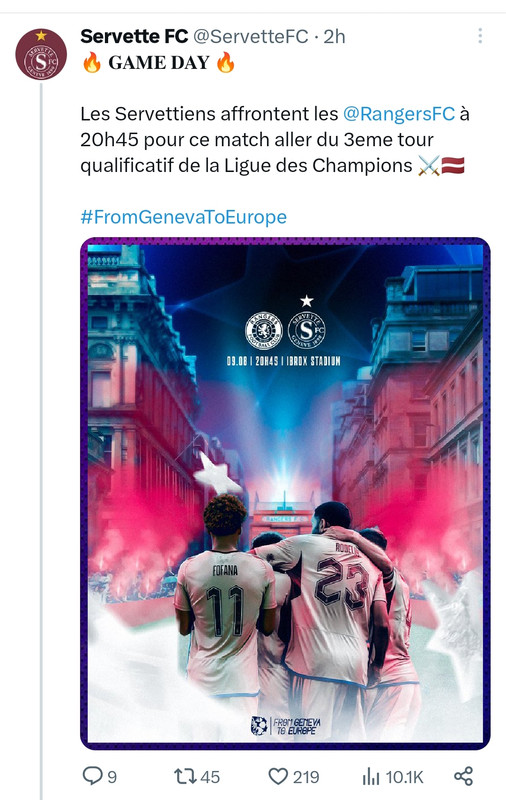View tweet analytics bar chart icon

point(371,777)
